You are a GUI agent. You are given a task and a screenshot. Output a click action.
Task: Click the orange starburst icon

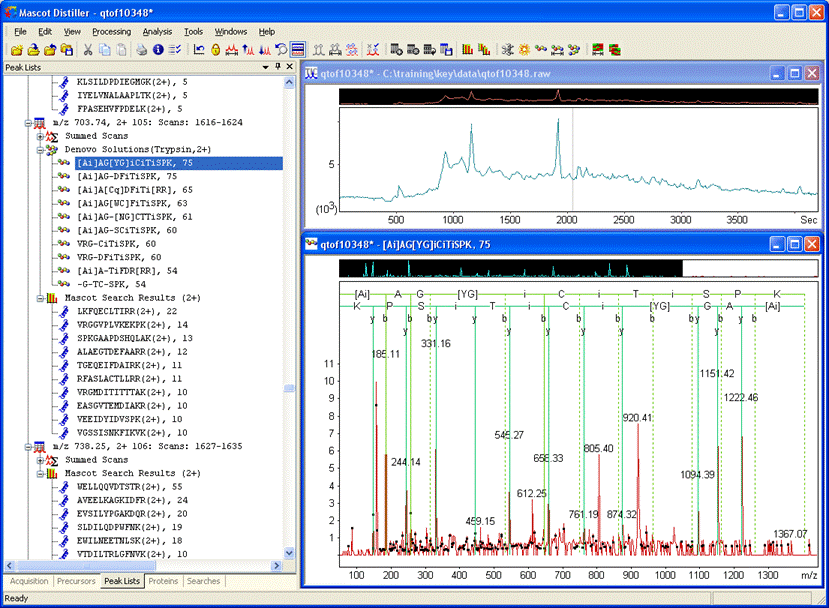pyautogui.click(x=524, y=50)
